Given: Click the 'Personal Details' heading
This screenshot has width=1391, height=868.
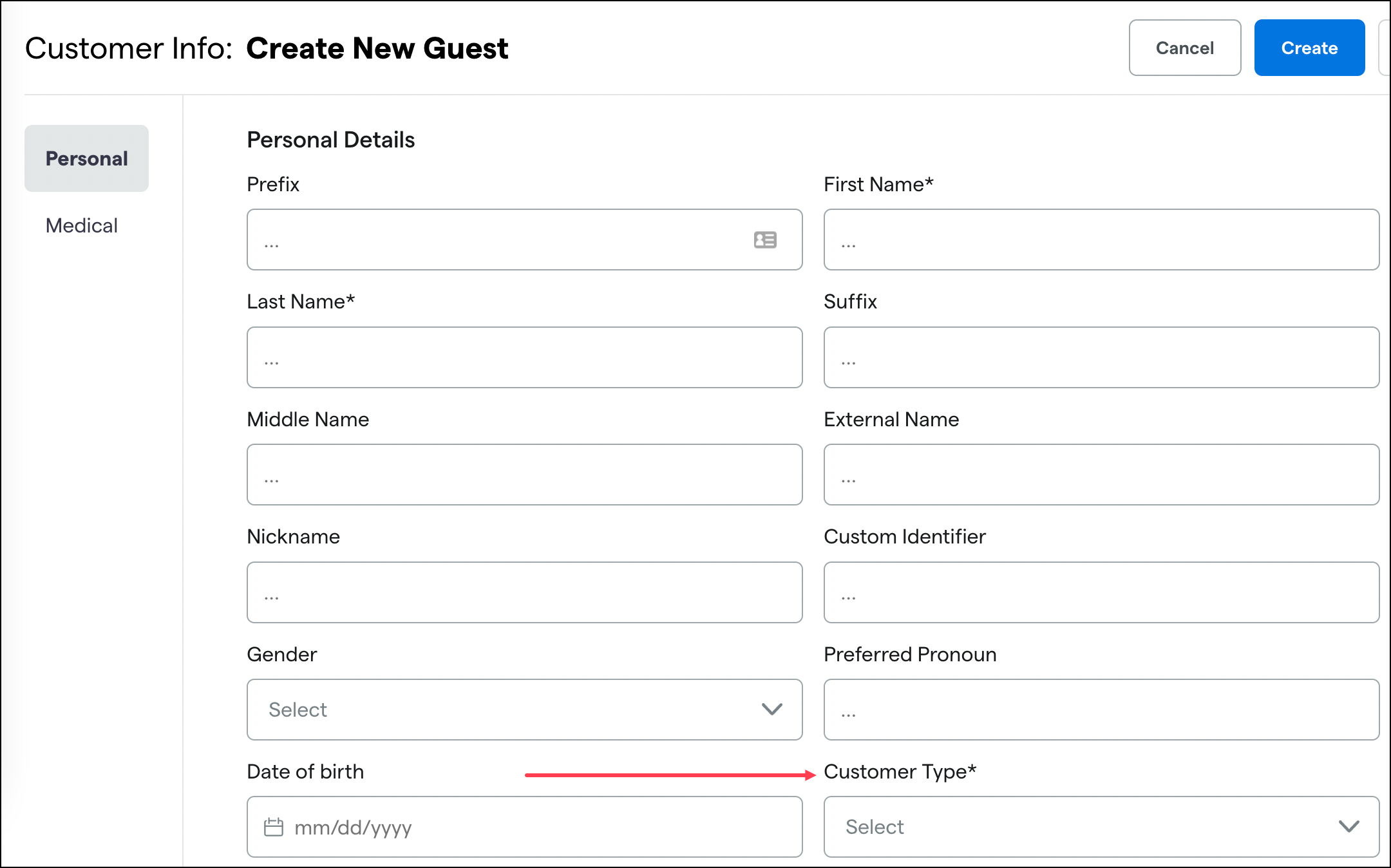Looking at the screenshot, I should (x=331, y=140).
